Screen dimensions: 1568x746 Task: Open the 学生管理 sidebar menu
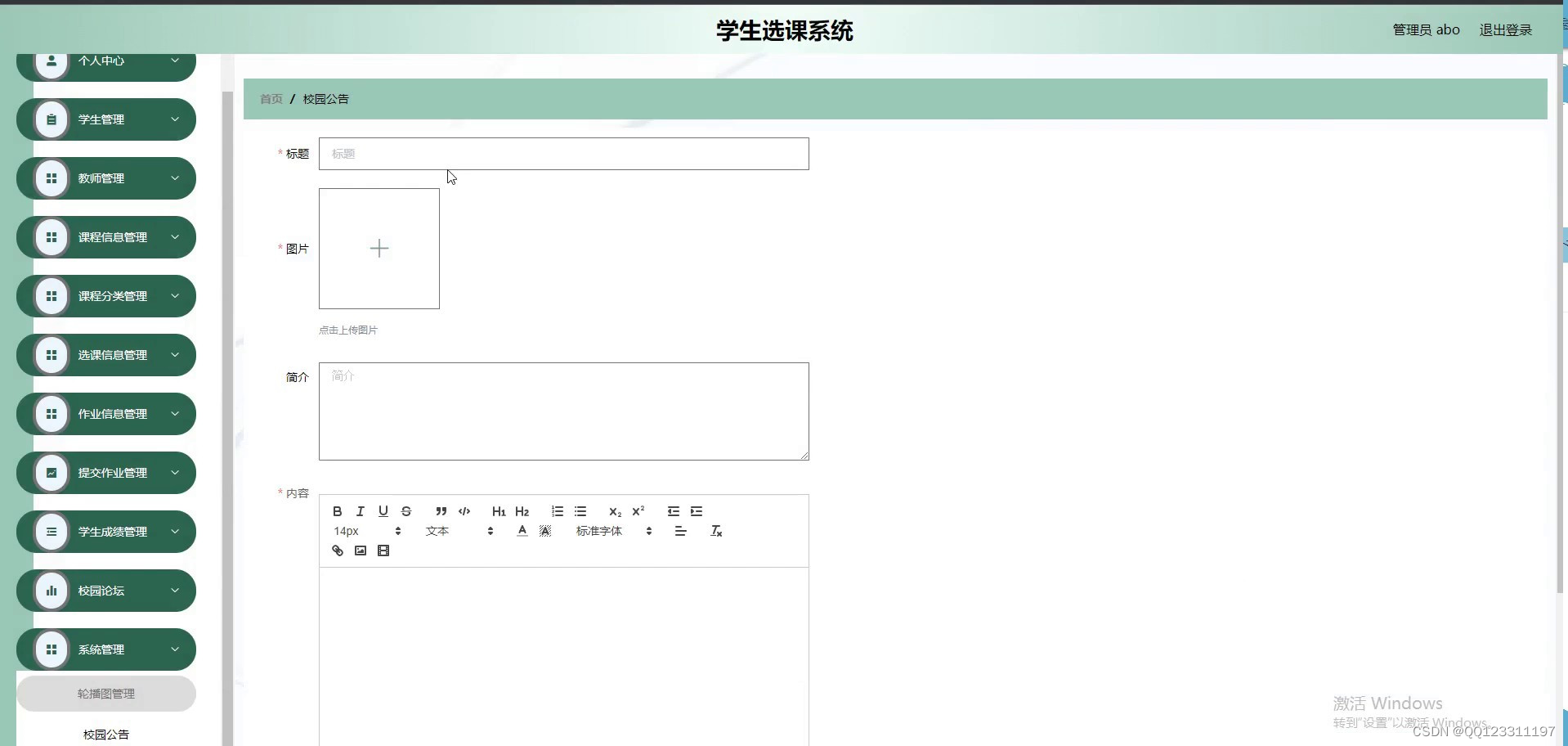pos(106,119)
